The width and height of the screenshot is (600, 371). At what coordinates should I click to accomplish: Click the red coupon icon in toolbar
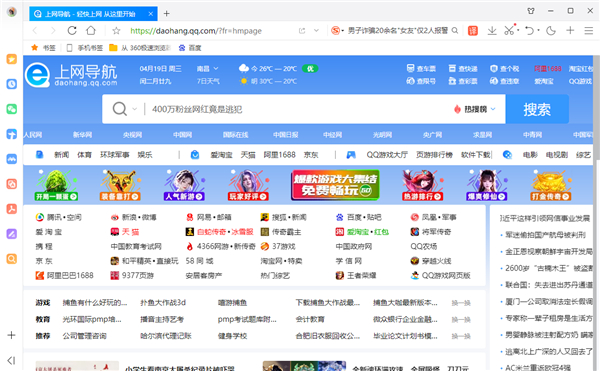coord(473,31)
